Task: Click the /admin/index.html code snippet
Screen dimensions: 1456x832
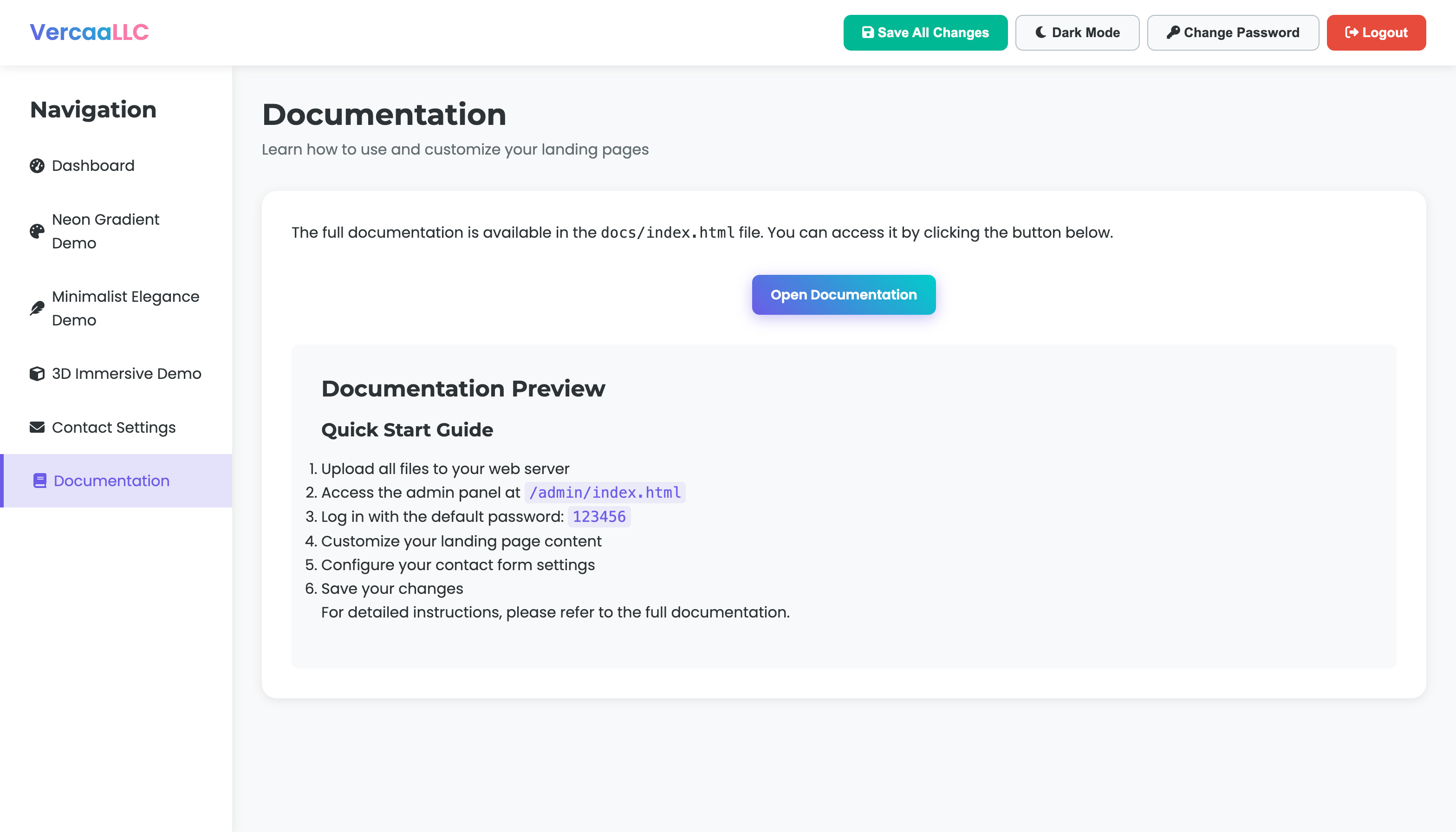Action: pyautogui.click(x=605, y=493)
